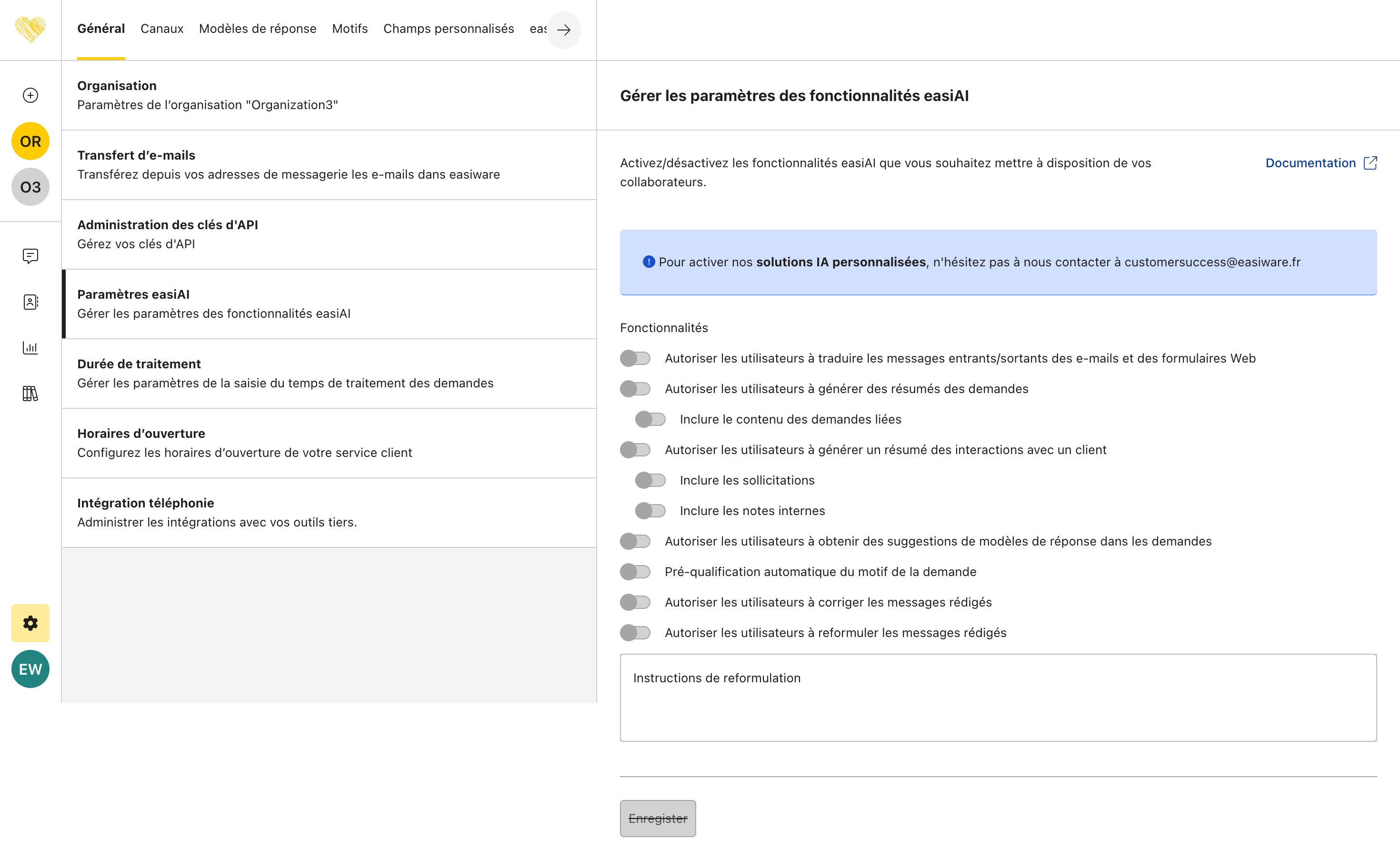Open Durée de traitement settings
The height and width of the screenshot is (860, 1400).
point(329,374)
